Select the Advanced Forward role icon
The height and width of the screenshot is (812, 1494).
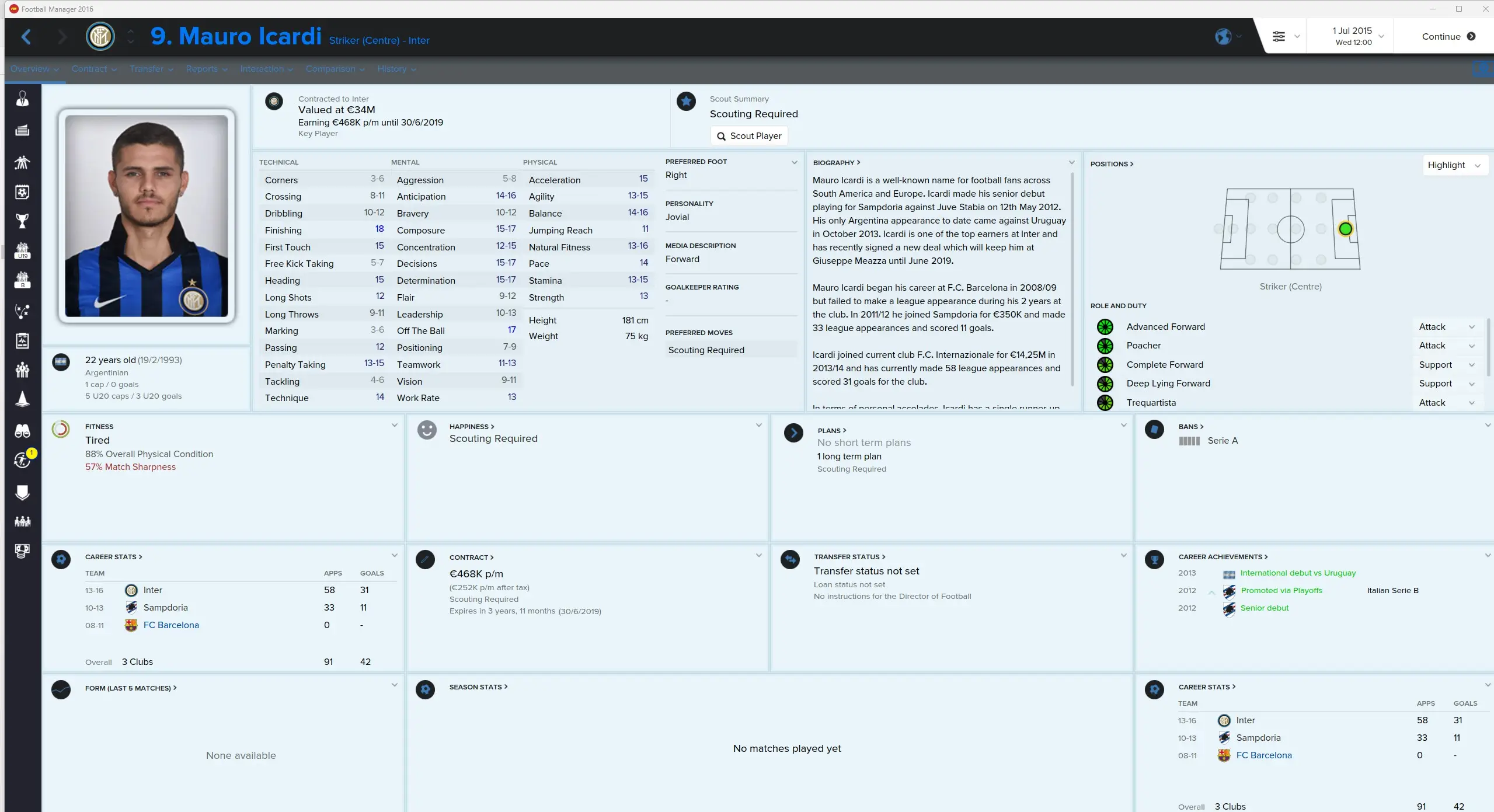1105,327
